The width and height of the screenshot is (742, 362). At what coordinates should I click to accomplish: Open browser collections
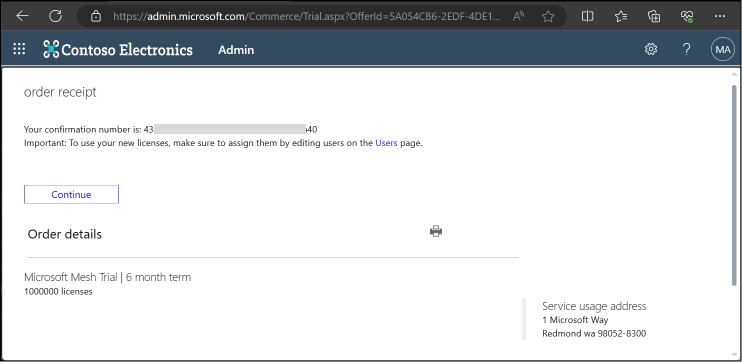coord(654,17)
